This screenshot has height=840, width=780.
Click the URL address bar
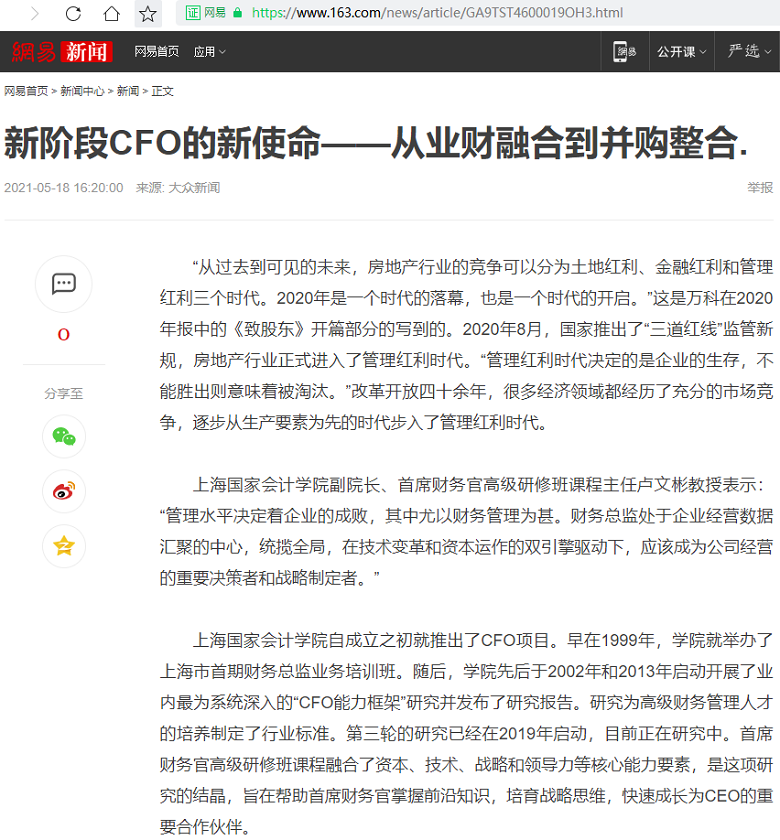click(450, 13)
